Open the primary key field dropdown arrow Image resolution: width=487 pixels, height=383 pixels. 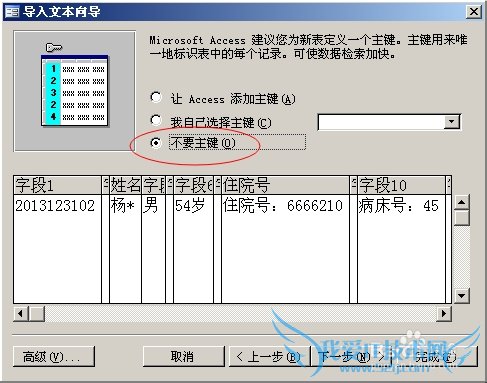click(x=452, y=122)
